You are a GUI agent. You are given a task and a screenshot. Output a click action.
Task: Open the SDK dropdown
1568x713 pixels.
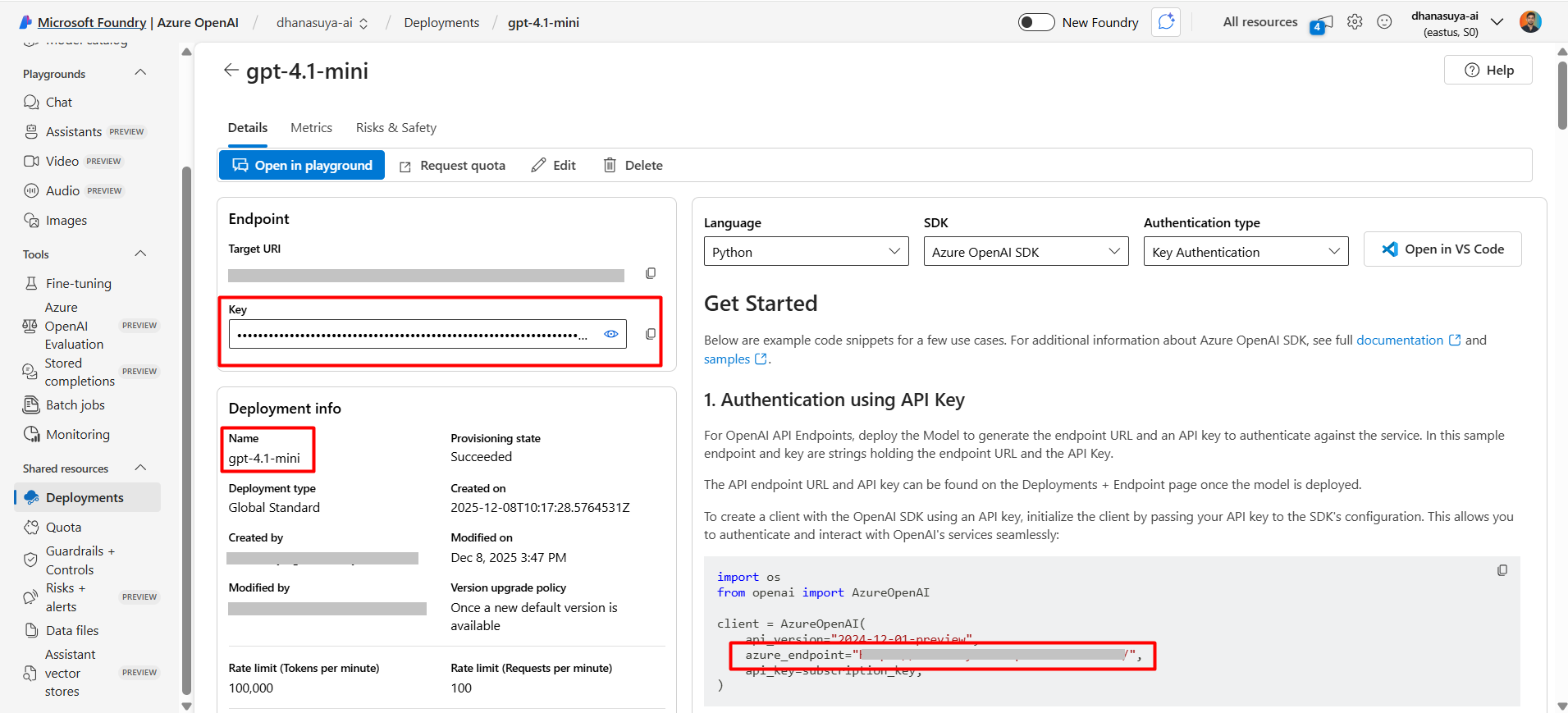tap(1026, 252)
